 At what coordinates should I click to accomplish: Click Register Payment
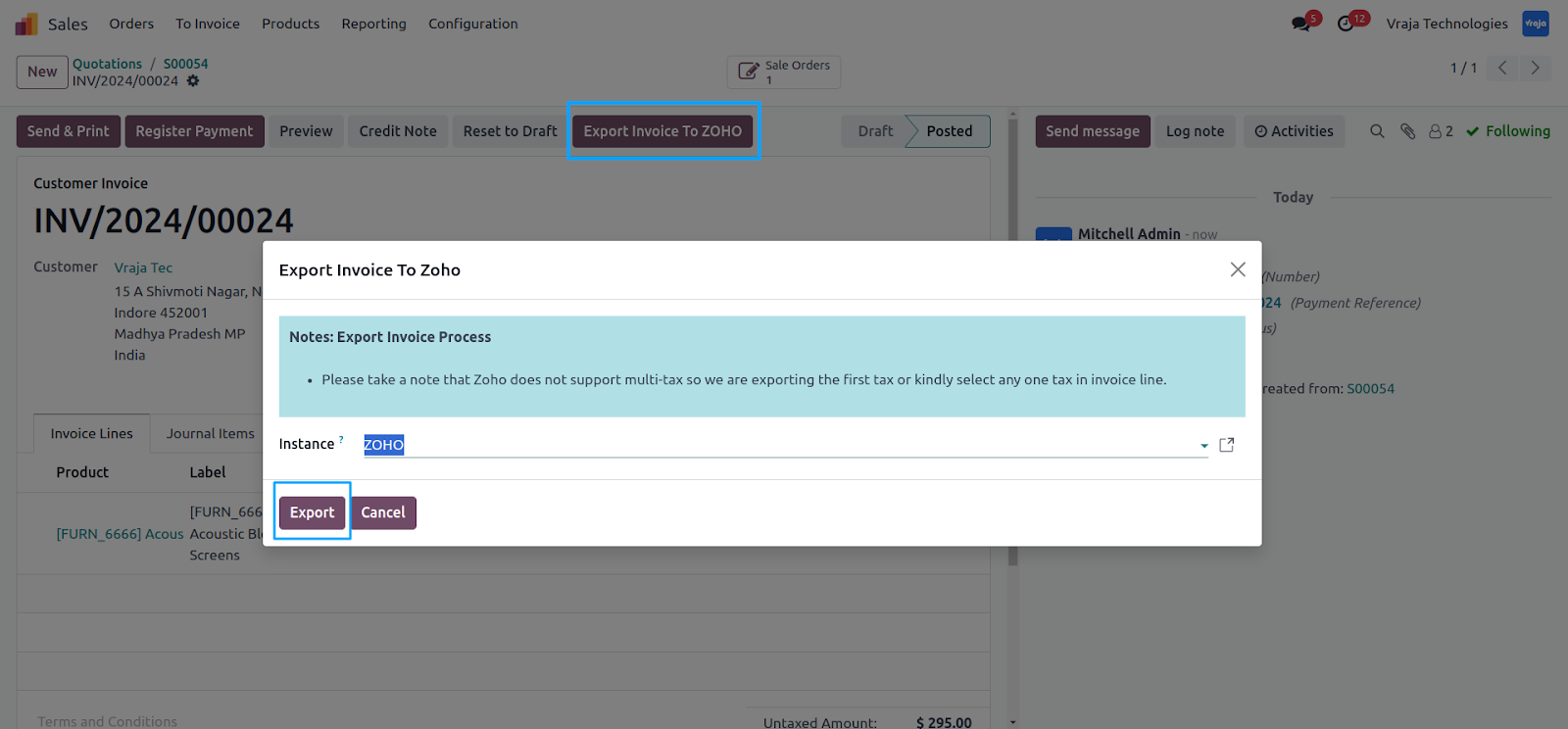point(194,131)
